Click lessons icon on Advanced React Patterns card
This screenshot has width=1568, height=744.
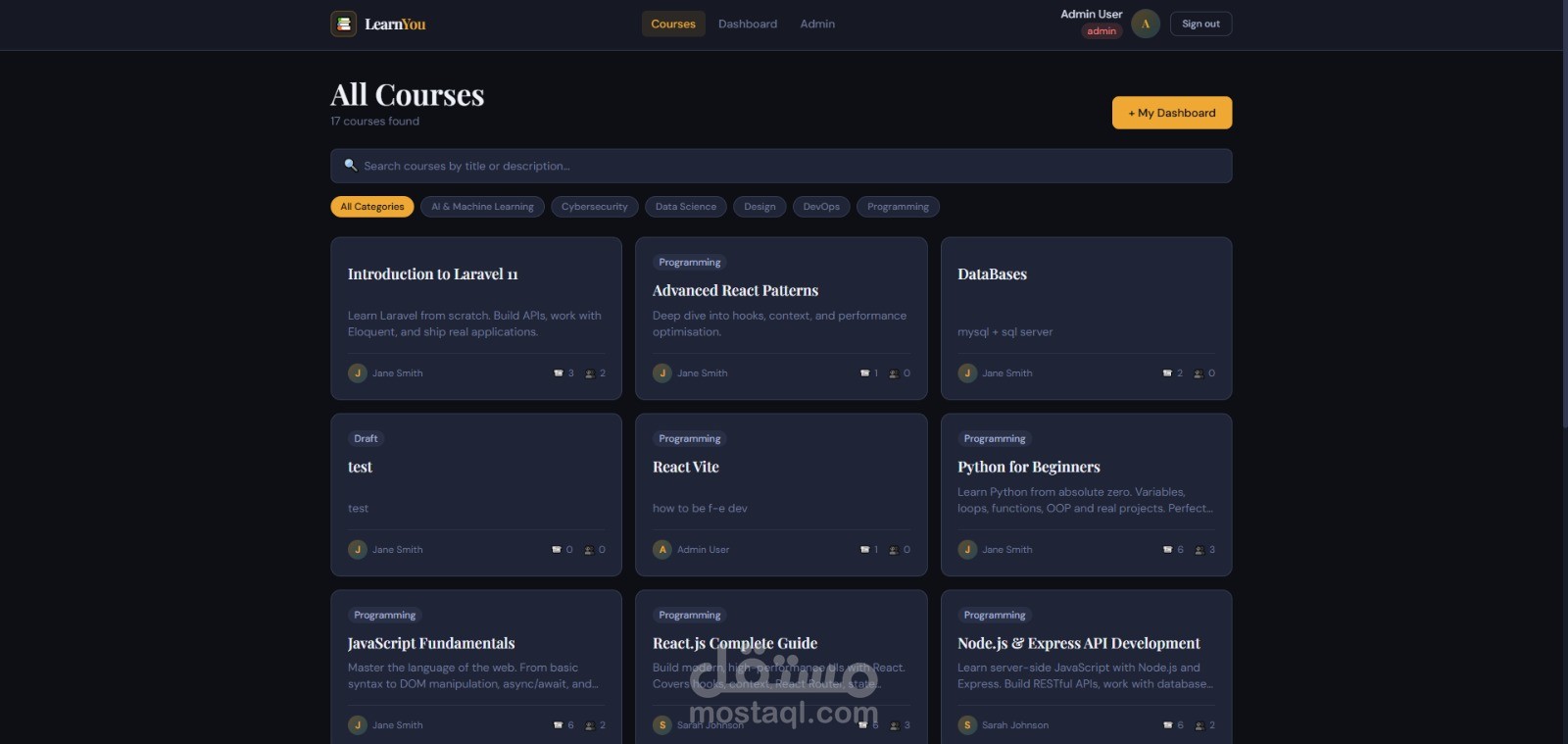[864, 372]
